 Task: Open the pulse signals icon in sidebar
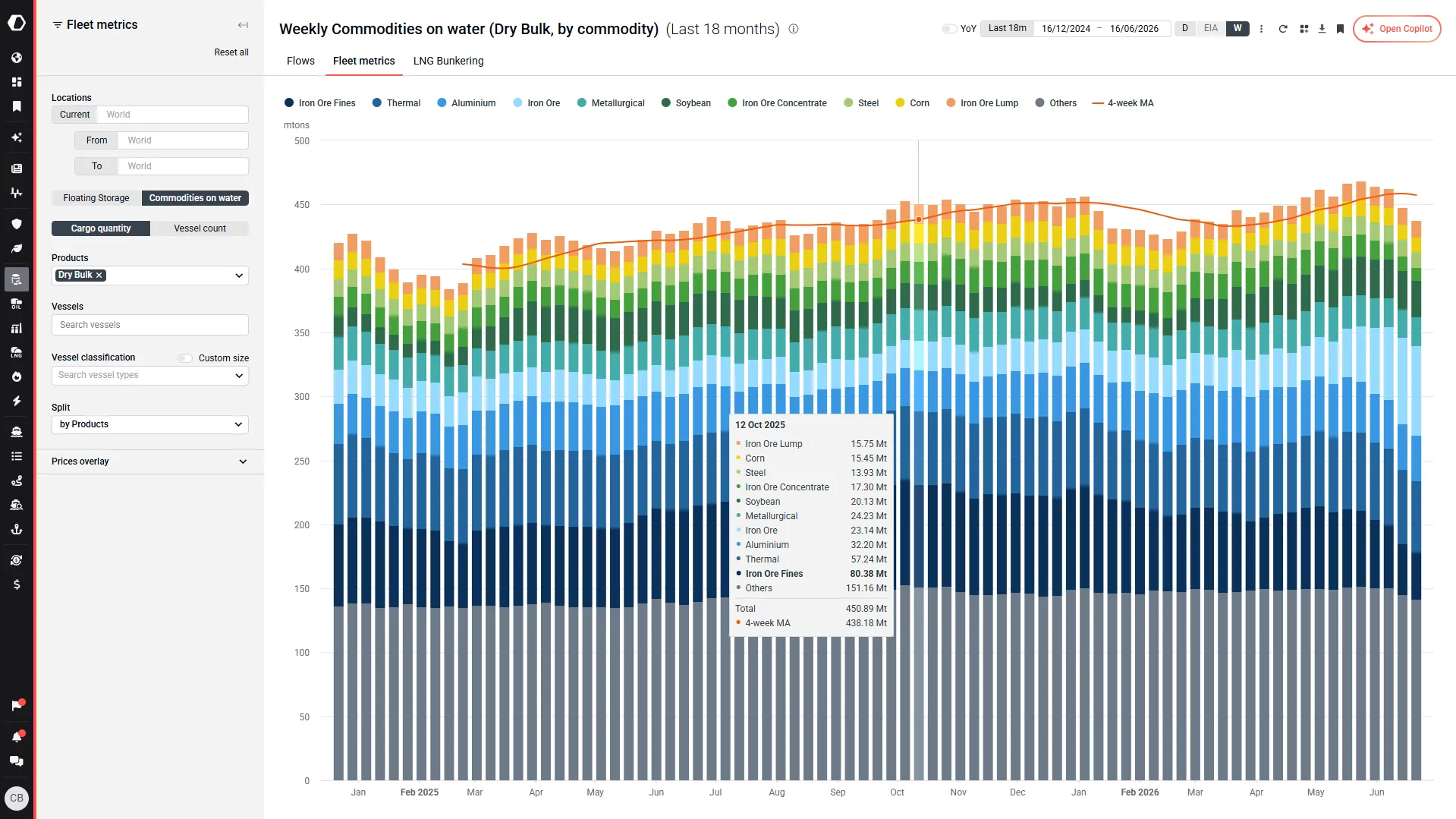pos(17,193)
